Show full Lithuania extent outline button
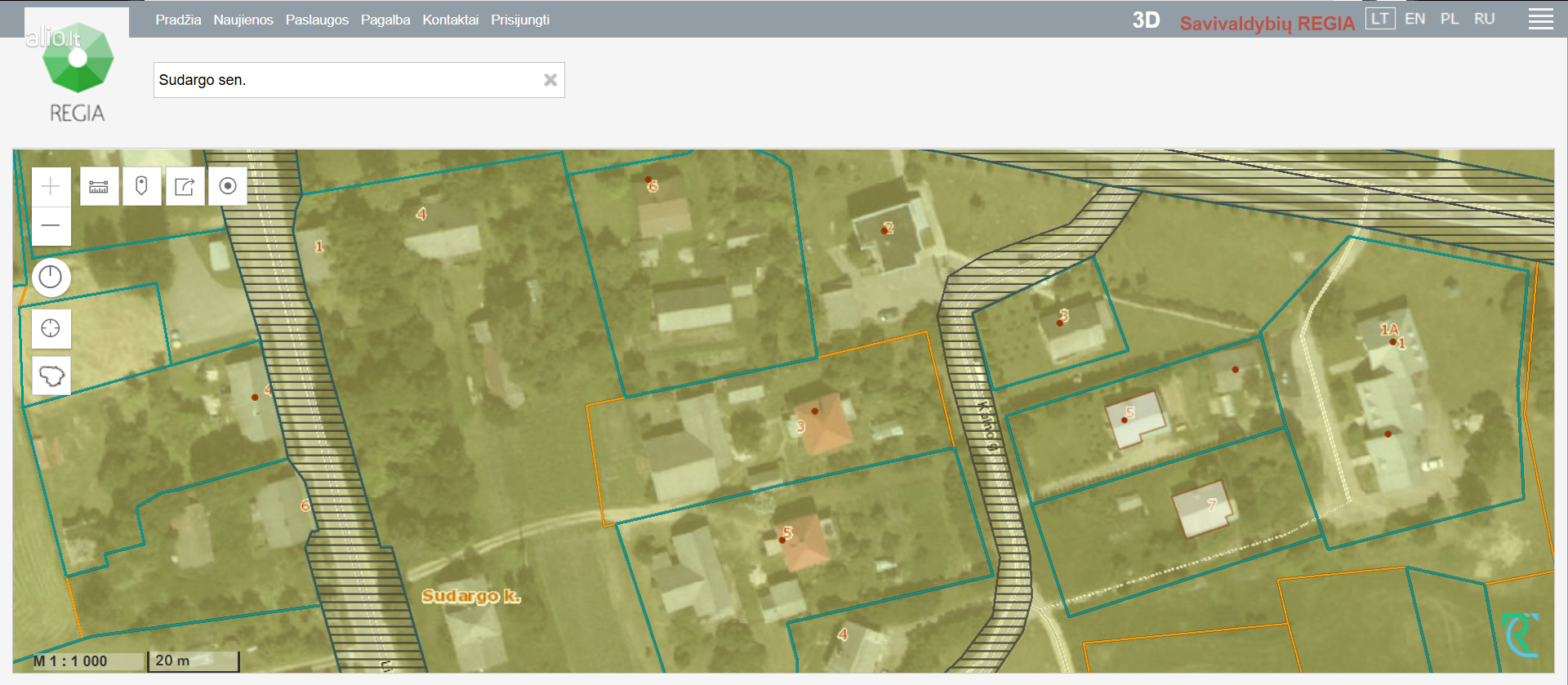The width and height of the screenshot is (1568, 685). pyautogui.click(x=51, y=376)
